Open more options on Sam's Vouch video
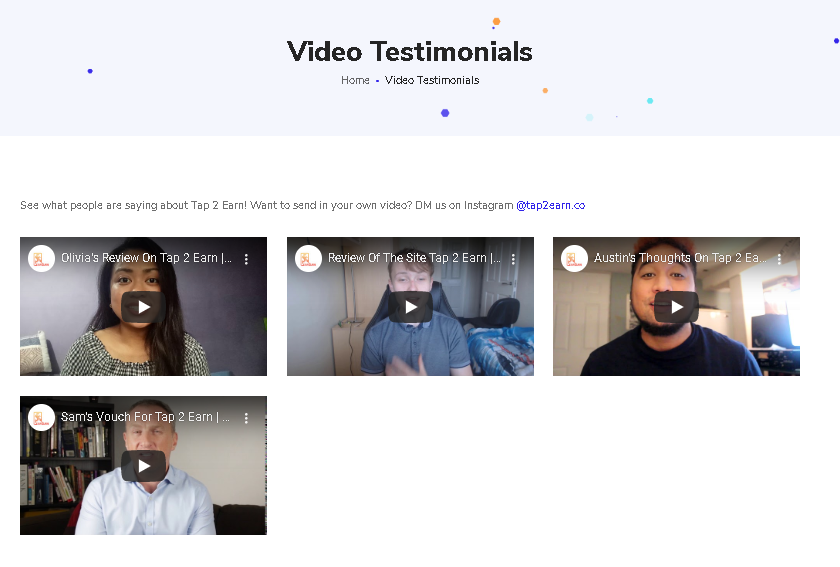Screen dimensions: 840x567 click(246, 419)
